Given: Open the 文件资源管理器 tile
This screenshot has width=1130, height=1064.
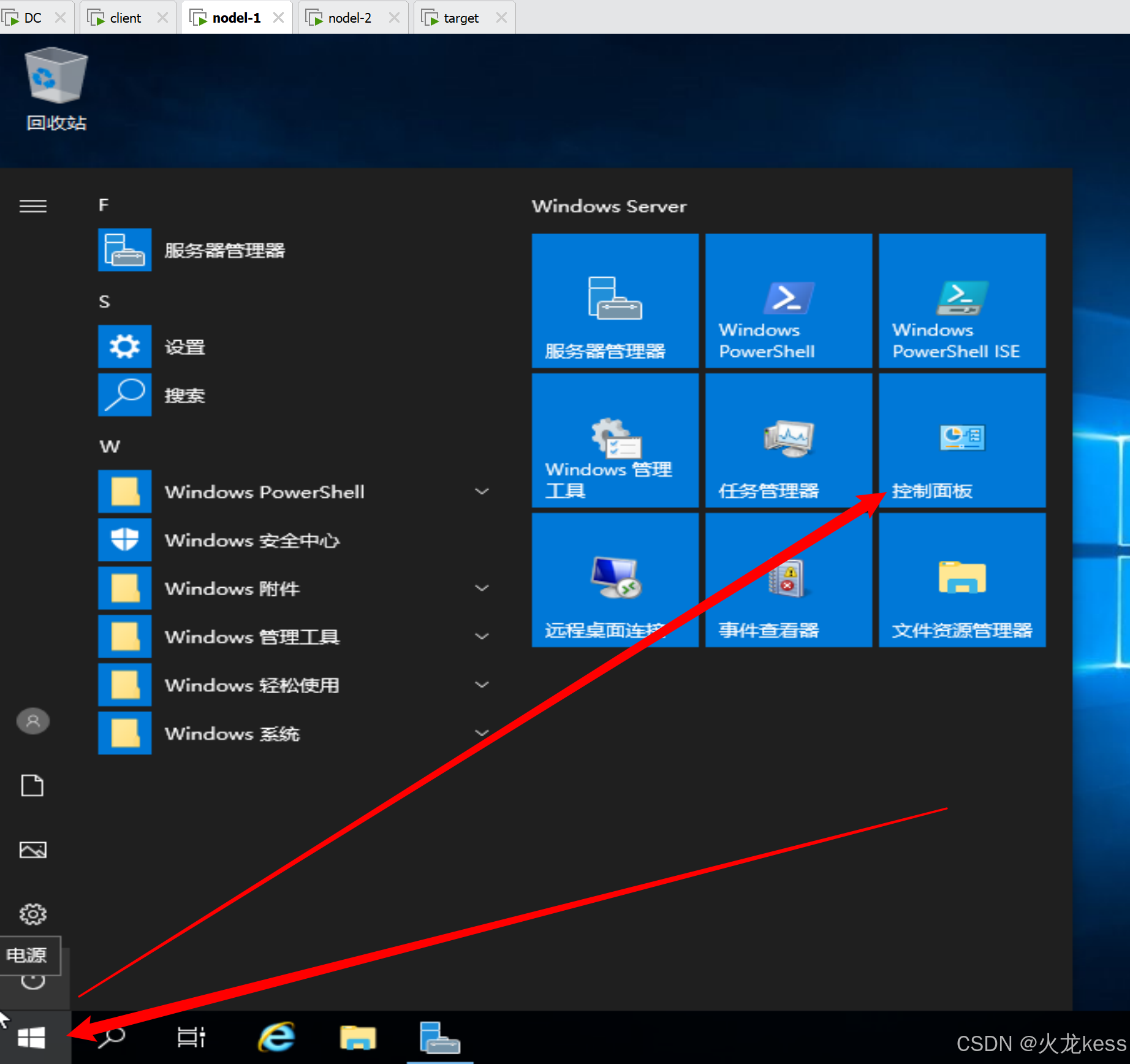Looking at the screenshot, I should pyautogui.click(x=962, y=580).
